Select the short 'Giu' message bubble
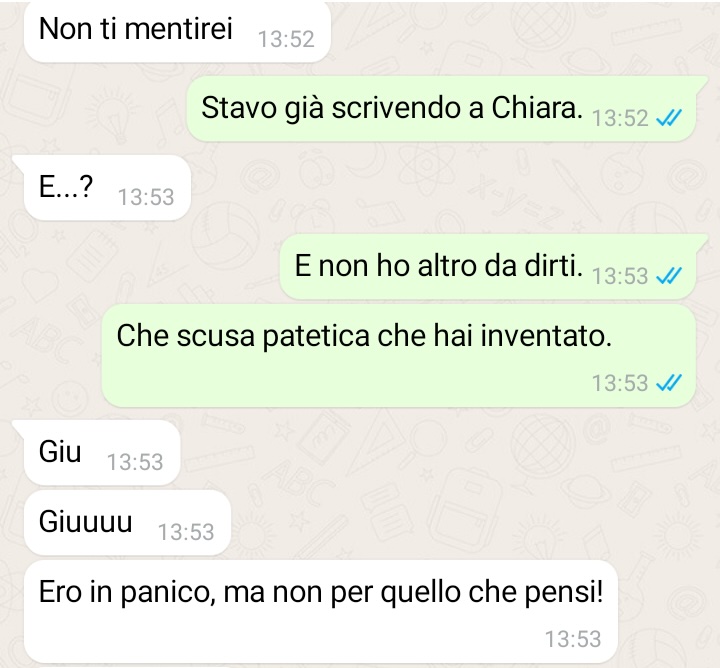720x668 pixels. tap(101, 453)
